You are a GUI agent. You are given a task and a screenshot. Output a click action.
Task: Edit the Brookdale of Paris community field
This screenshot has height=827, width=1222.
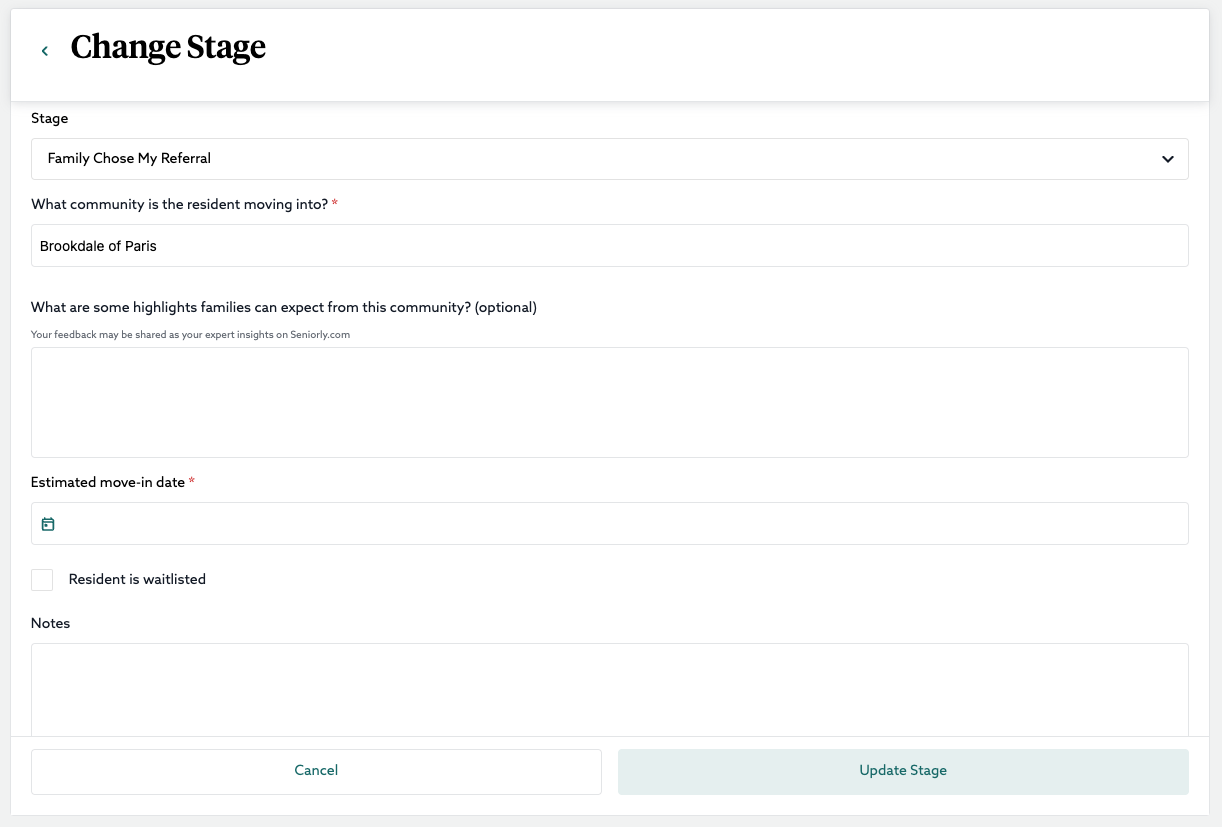(609, 245)
